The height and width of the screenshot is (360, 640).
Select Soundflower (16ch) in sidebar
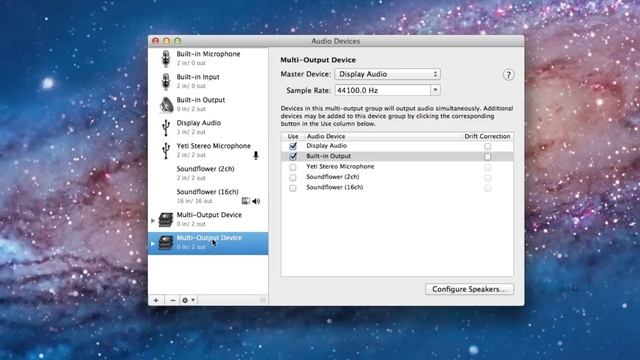(208, 196)
